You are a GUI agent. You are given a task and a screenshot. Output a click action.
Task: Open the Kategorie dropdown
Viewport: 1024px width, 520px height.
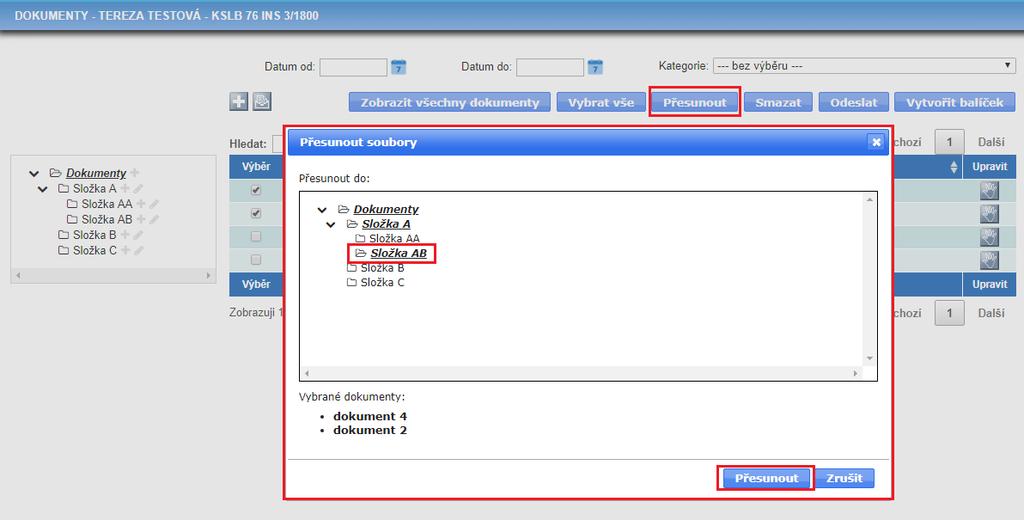coord(864,66)
